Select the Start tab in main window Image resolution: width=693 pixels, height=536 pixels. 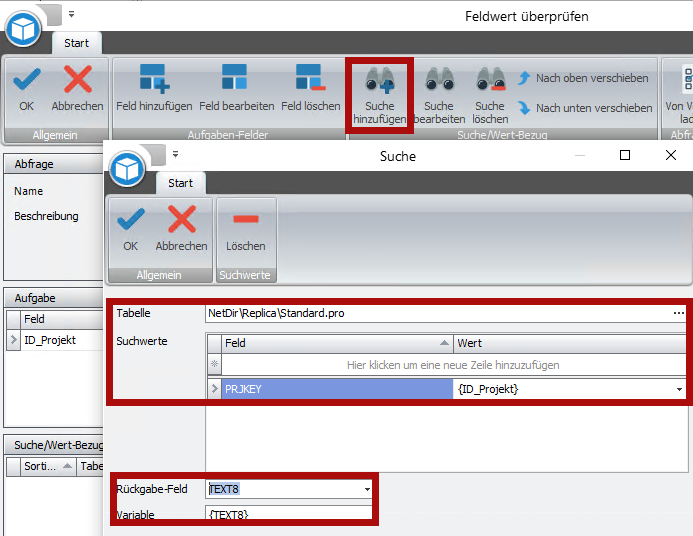[x=76, y=43]
